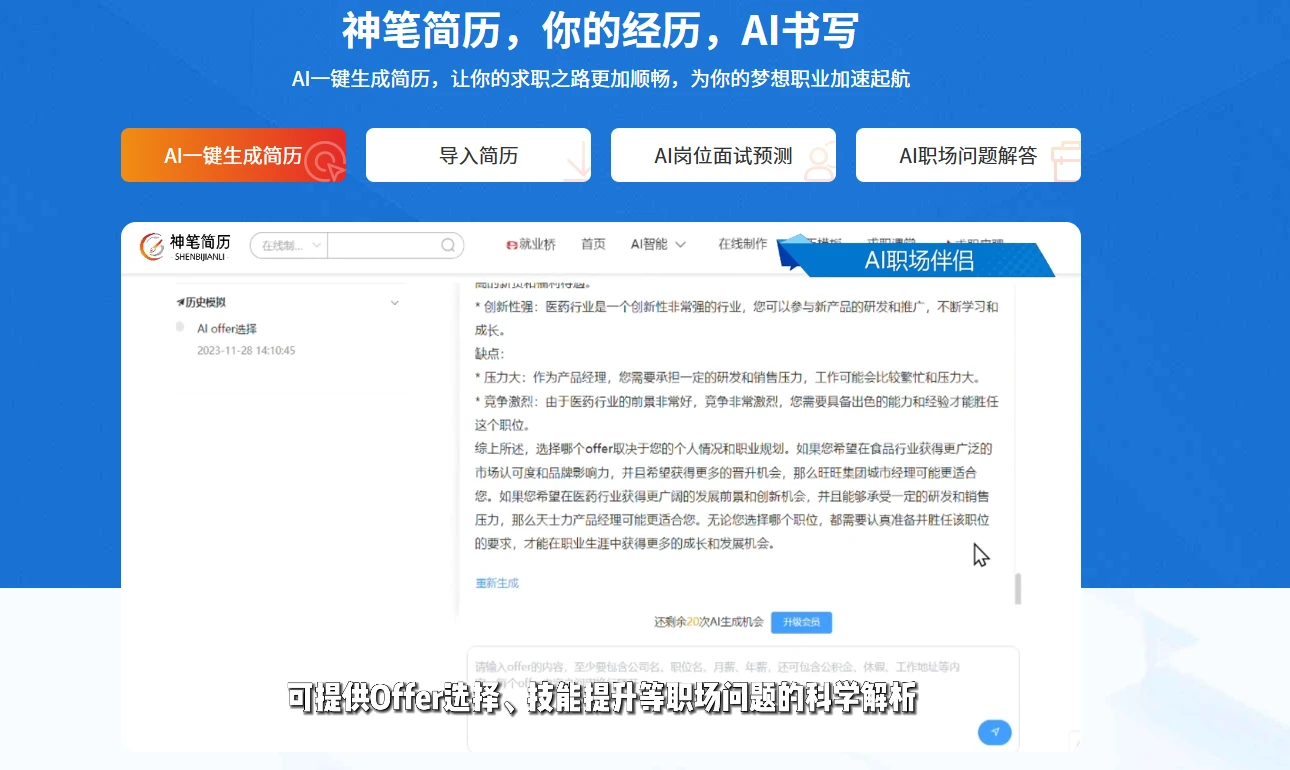Click the AI一键生成简历 button
This screenshot has width=1290, height=770.
point(233,155)
